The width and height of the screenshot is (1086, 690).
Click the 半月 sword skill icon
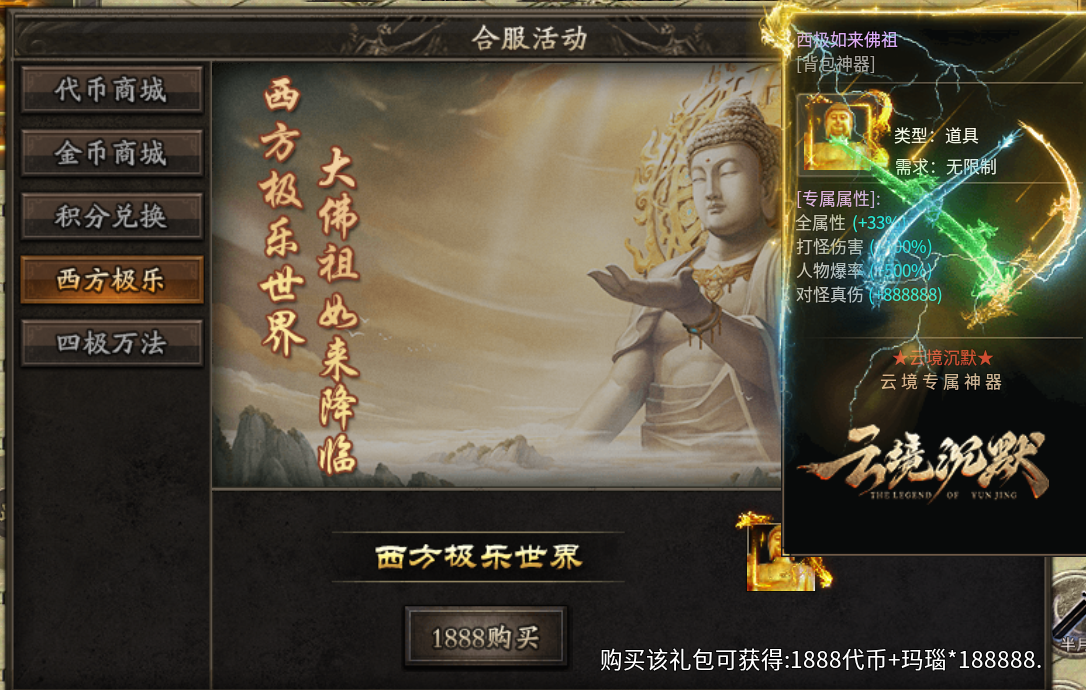pos(1070,619)
